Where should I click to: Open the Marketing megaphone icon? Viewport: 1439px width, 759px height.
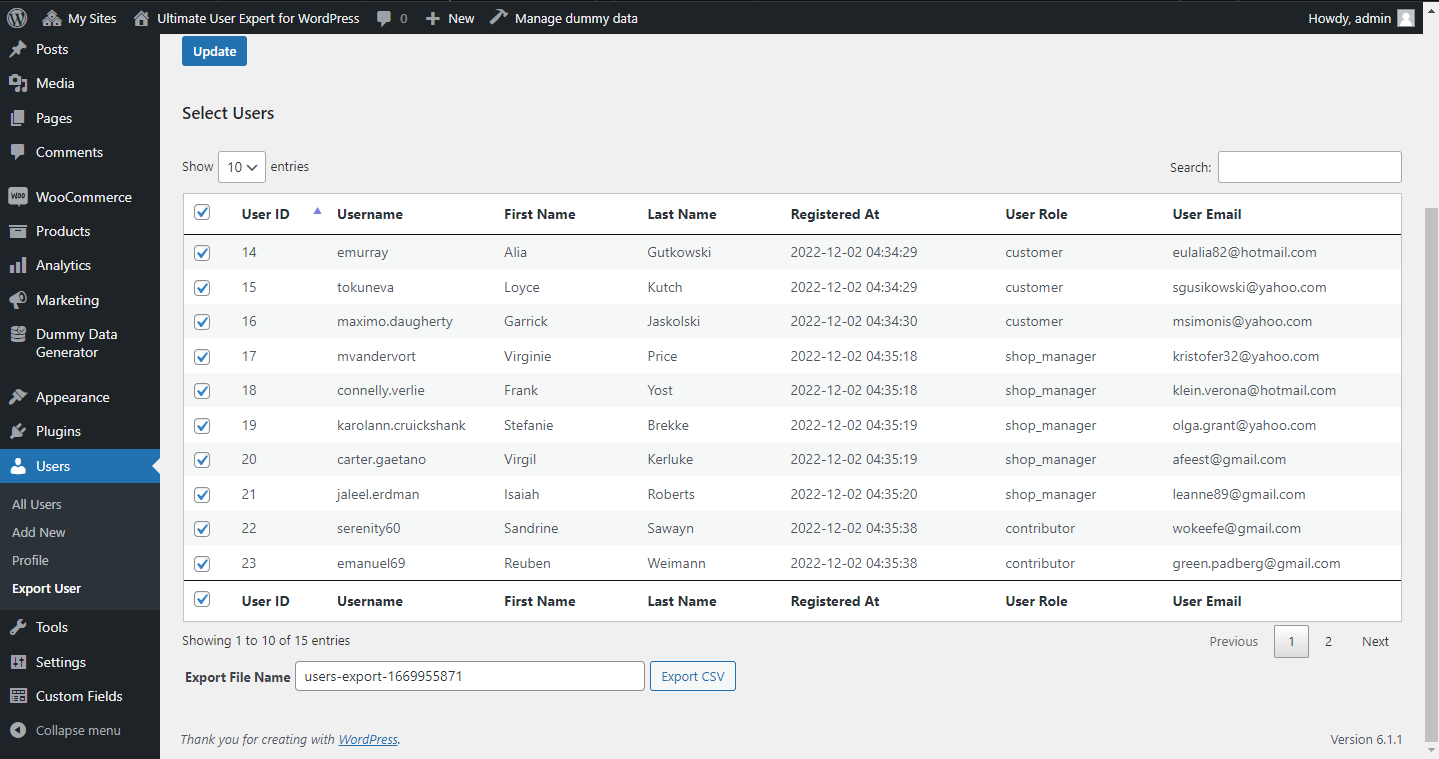click(18, 300)
